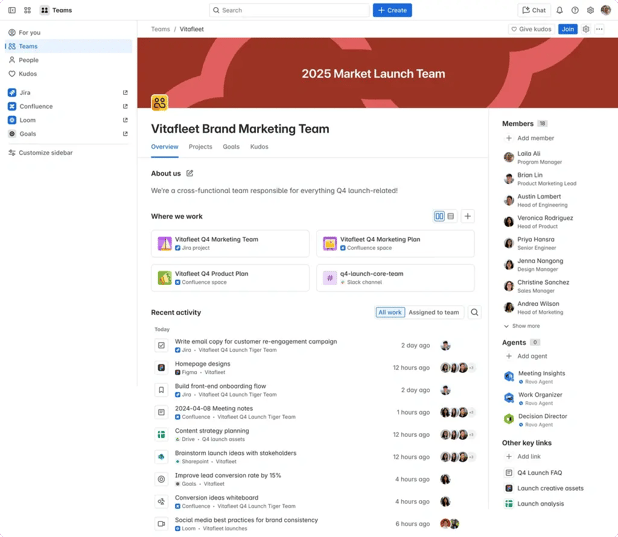The height and width of the screenshot is (537, 618).
Task: Join the team with Join button
Action: click(x=568, y=29)
